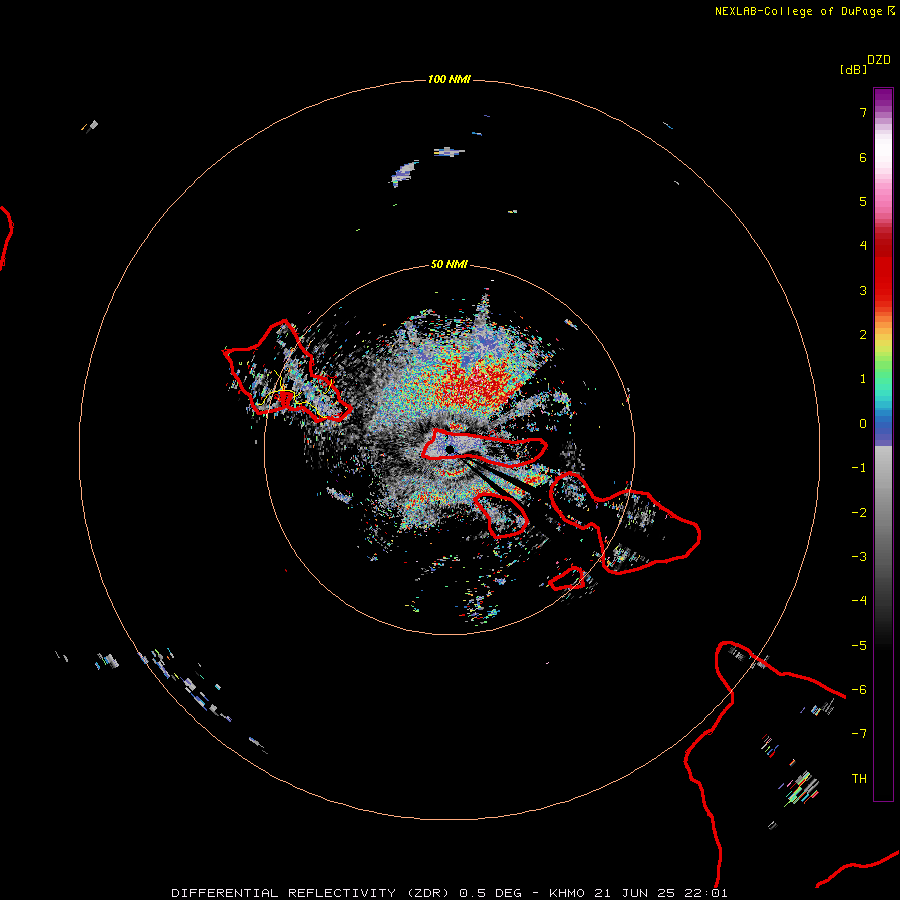Viewport: 900px width, 900px height.
Task: Click the NEXLAB-College of DuPage watermark text
Action: [804, 11]
